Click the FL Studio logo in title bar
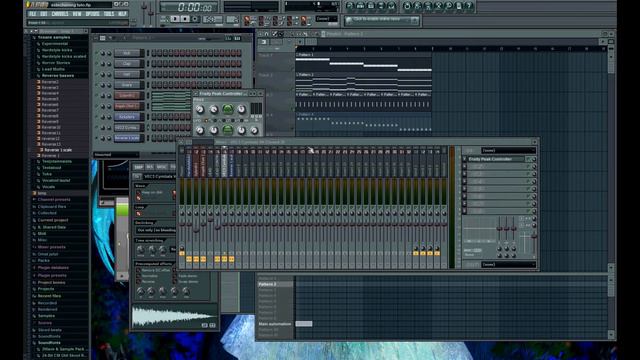The image size is (640, 360). point(38,4)
